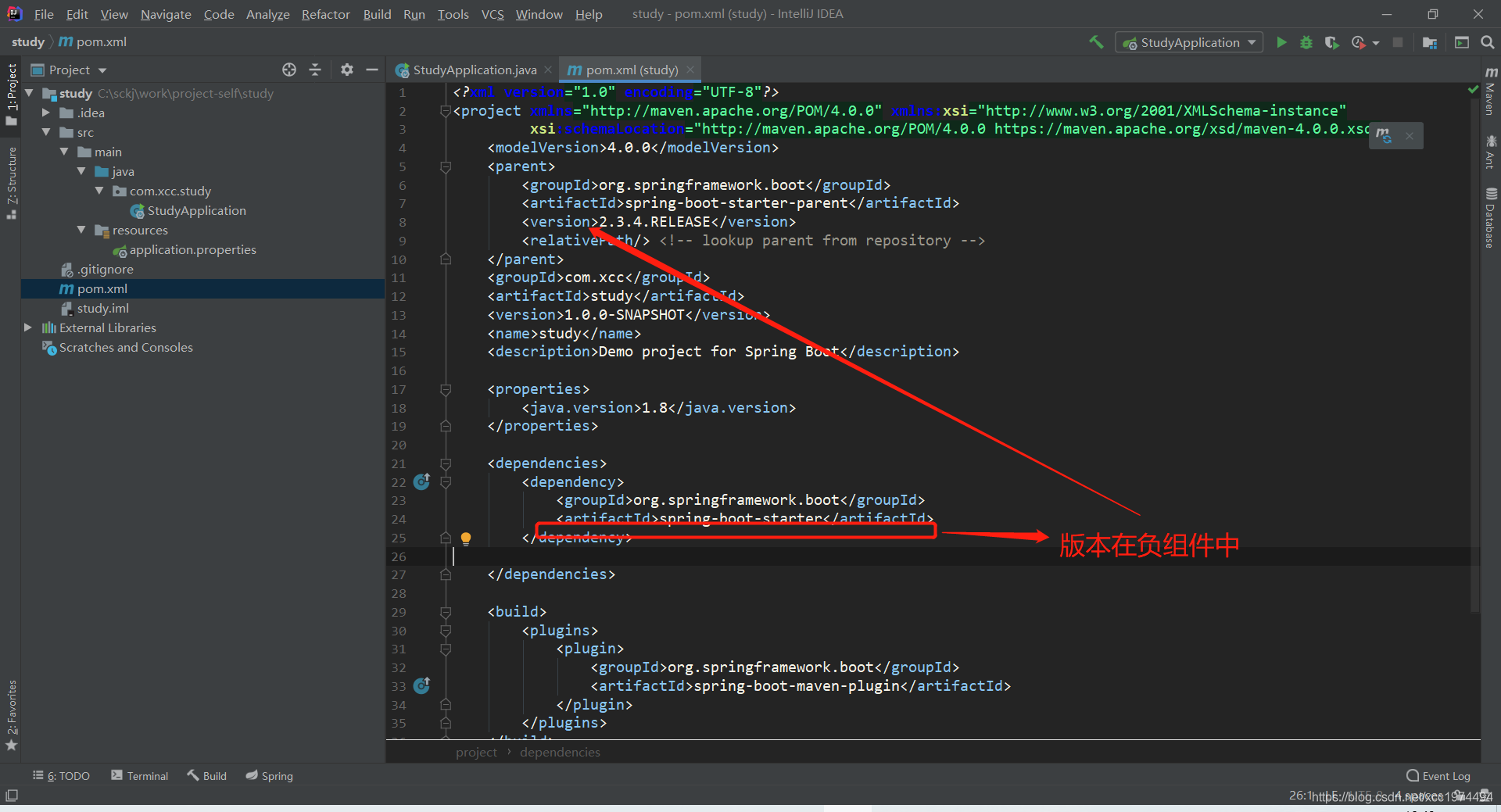Fold the dependencies tag on line 21

(x=446, y=463)
